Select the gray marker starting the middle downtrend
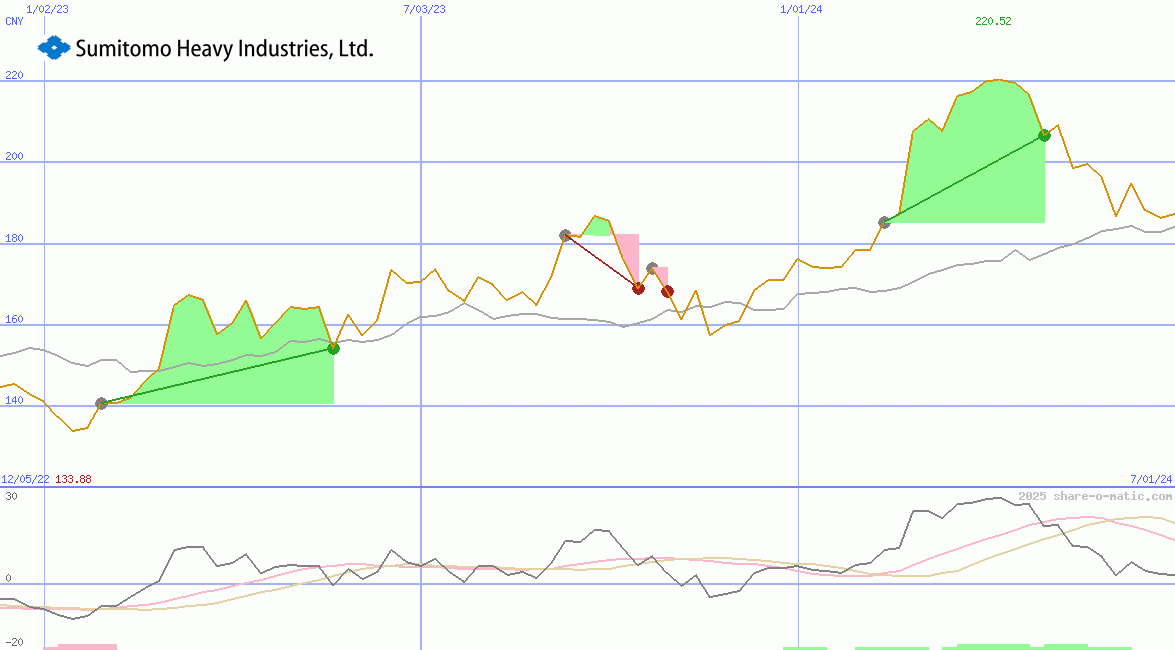Image resolution: width=1175 pixels, height=650 pixels. pyautogui.click(x=565, y=234)
